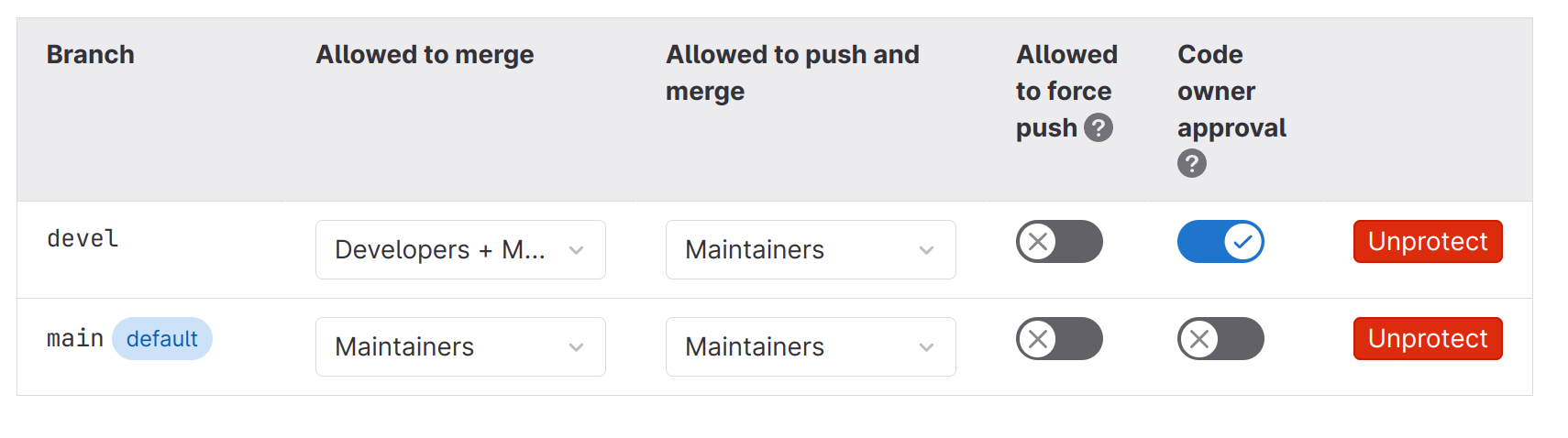Open devel push and merge Maintainers dropdown

pos(789,250)
